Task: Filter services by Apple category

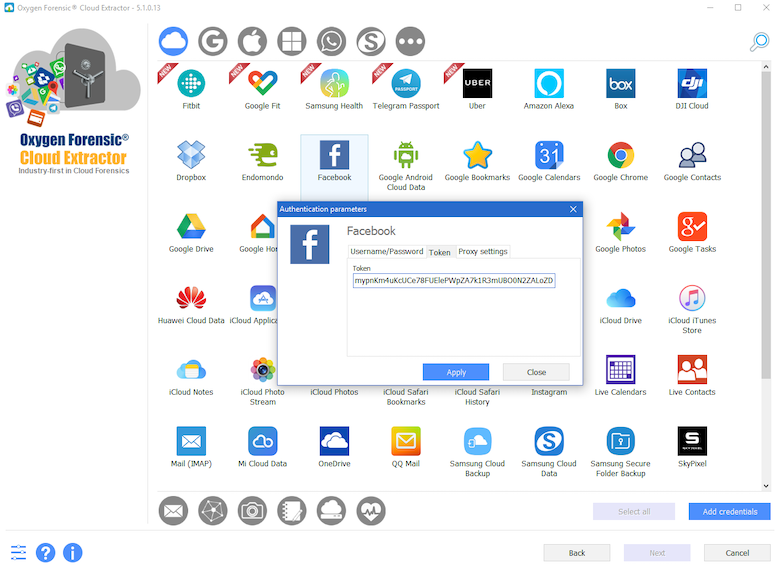Action: click(x=252, y=41)
